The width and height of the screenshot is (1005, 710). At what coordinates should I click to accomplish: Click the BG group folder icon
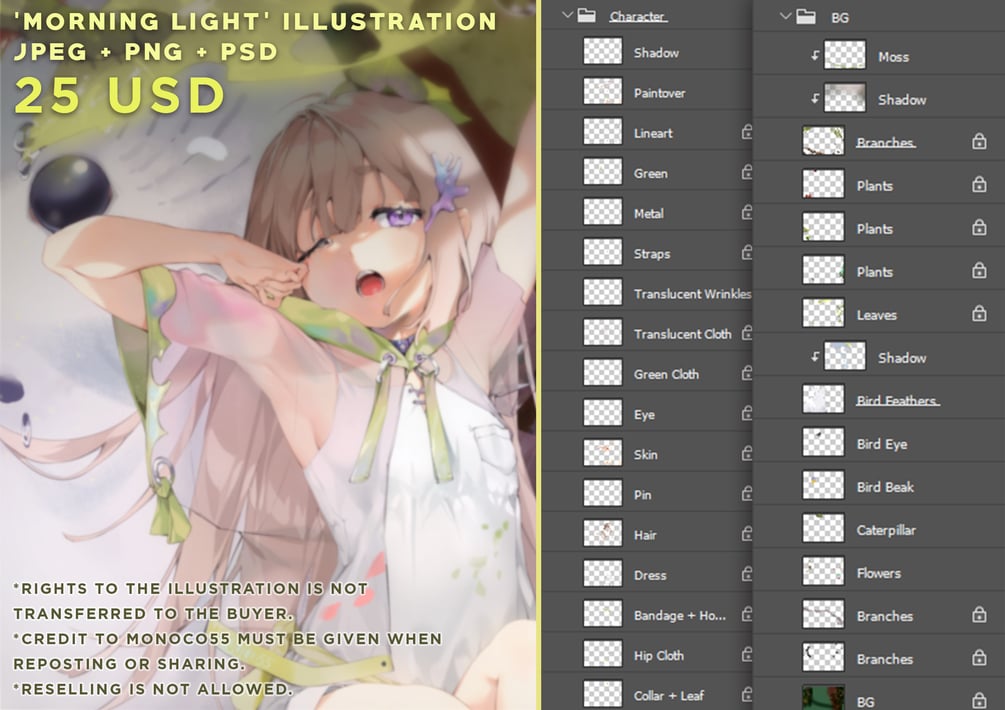pos(806,17)
